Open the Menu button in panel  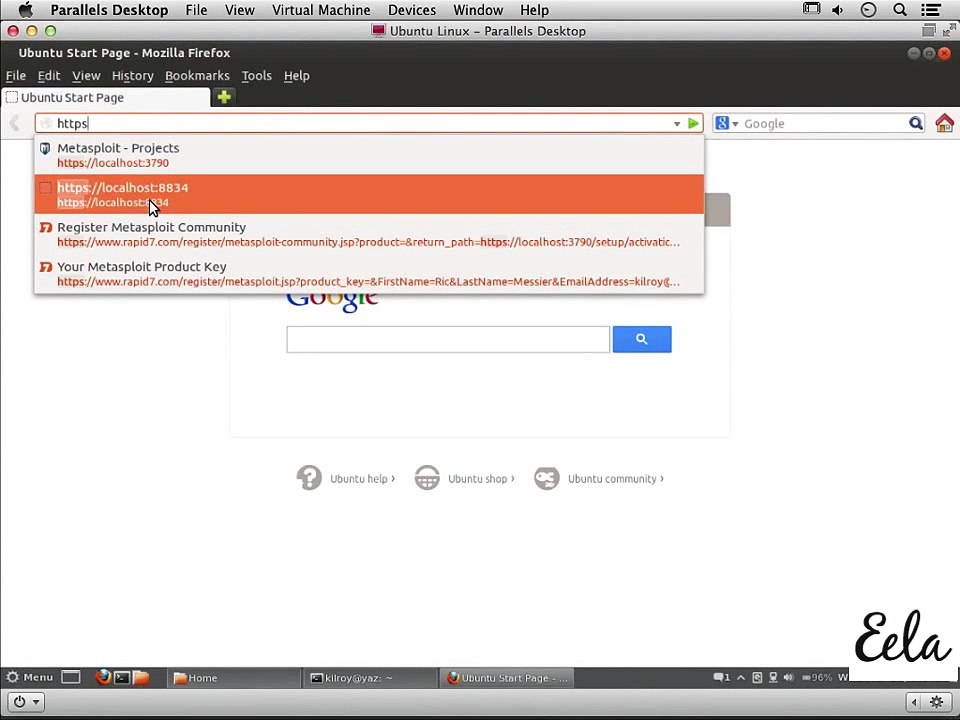point(29,677)
